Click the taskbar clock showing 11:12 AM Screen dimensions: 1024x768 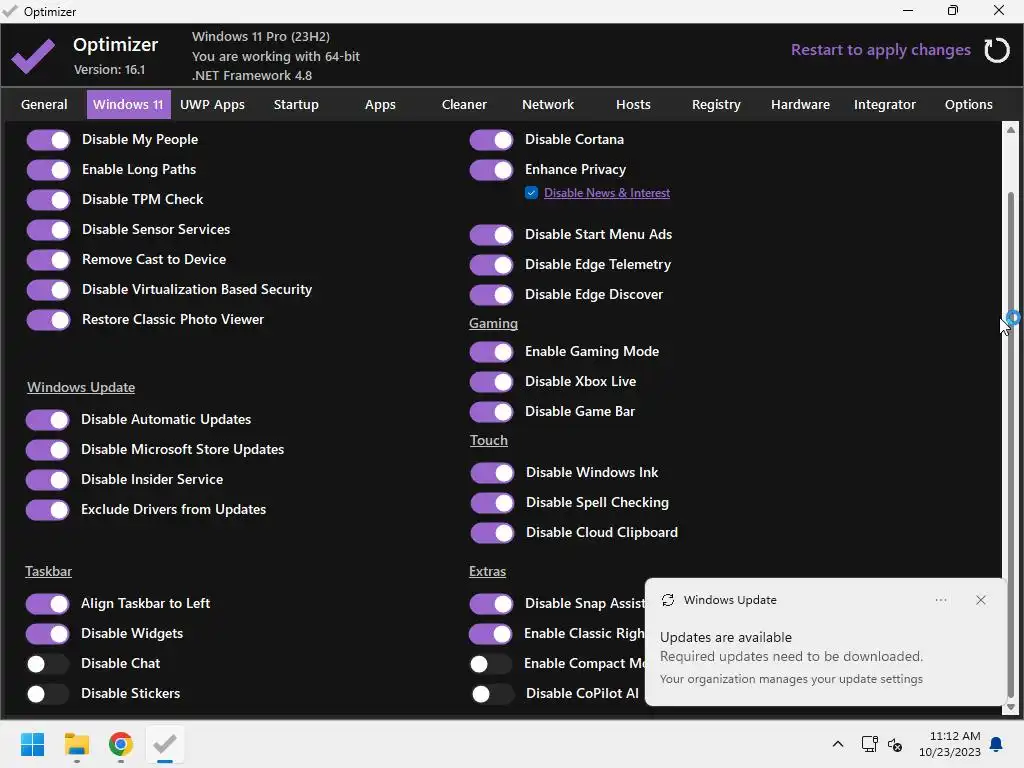(950, 744)
